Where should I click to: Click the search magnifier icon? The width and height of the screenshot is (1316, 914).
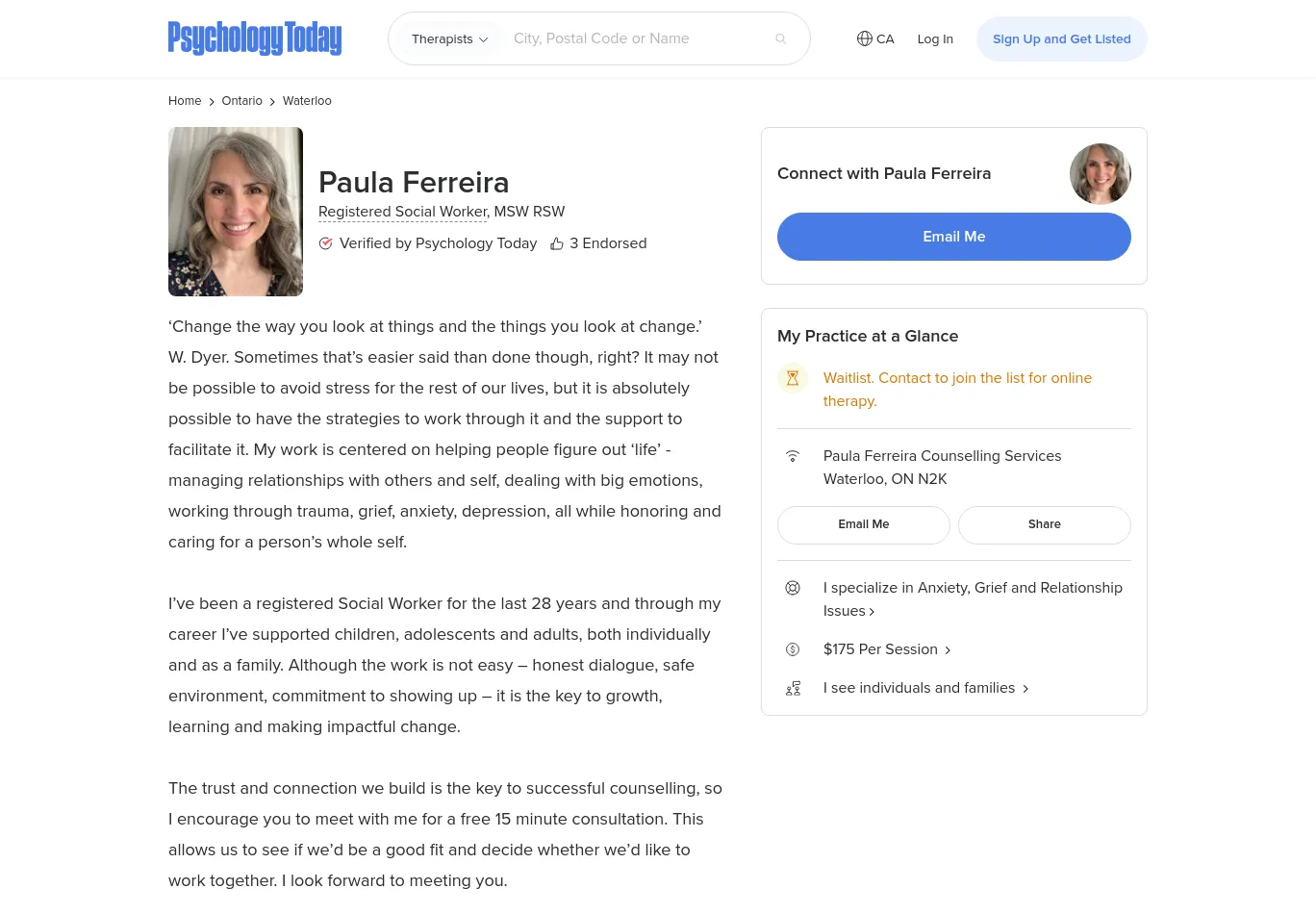(x=781, y=39)
